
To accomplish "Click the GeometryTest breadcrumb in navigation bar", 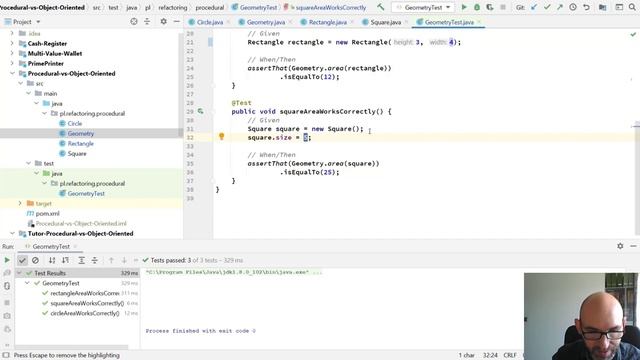I will coord(258,7).
